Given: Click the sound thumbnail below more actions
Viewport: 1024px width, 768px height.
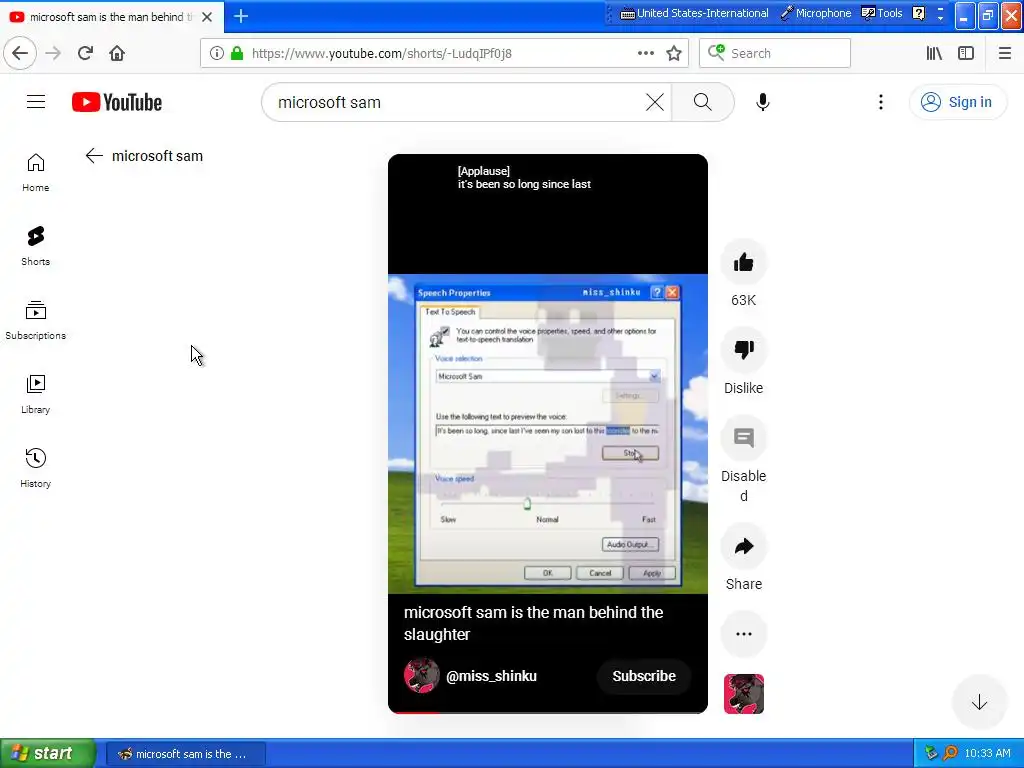Looking at the screenshot, I should point(743,694).
